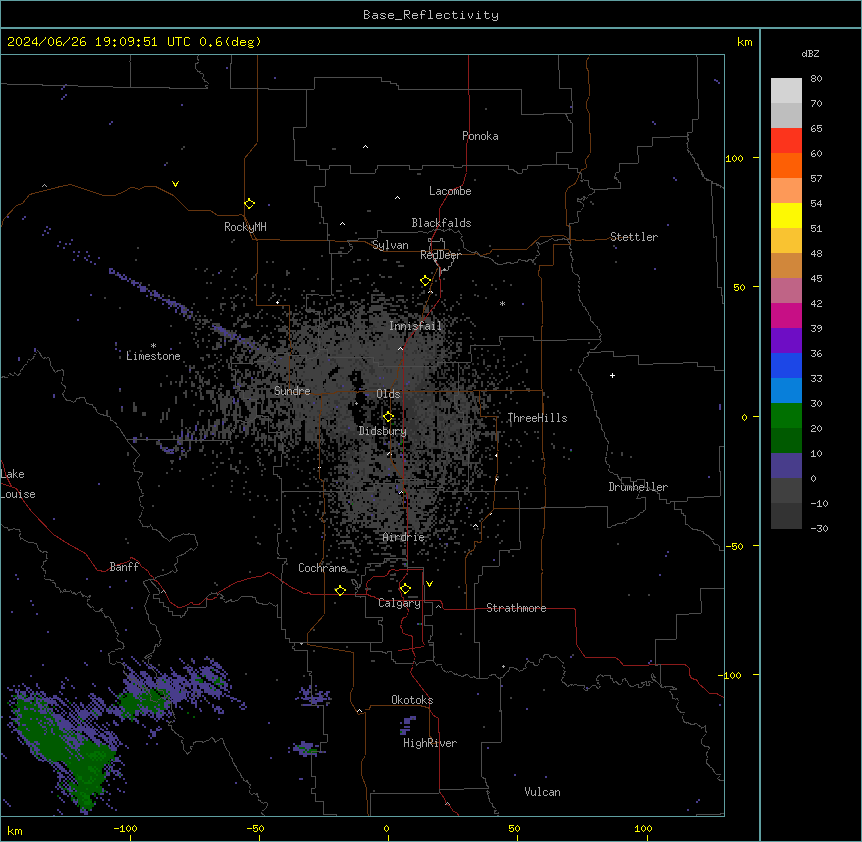This screenshot has height=842, width=862.
Task: Click the RedDeer city label
Action: tap(440, 255)
